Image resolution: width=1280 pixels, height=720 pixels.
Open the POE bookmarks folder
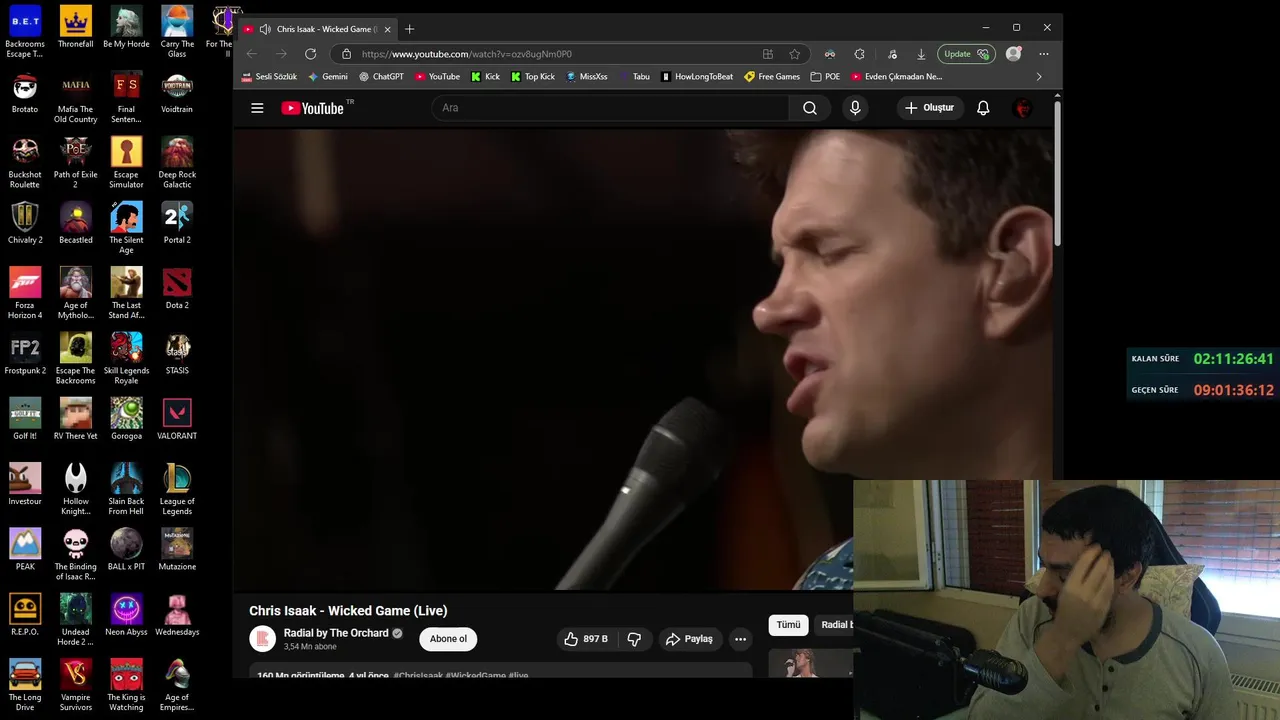pyautogui.click(x=825, y=76)
